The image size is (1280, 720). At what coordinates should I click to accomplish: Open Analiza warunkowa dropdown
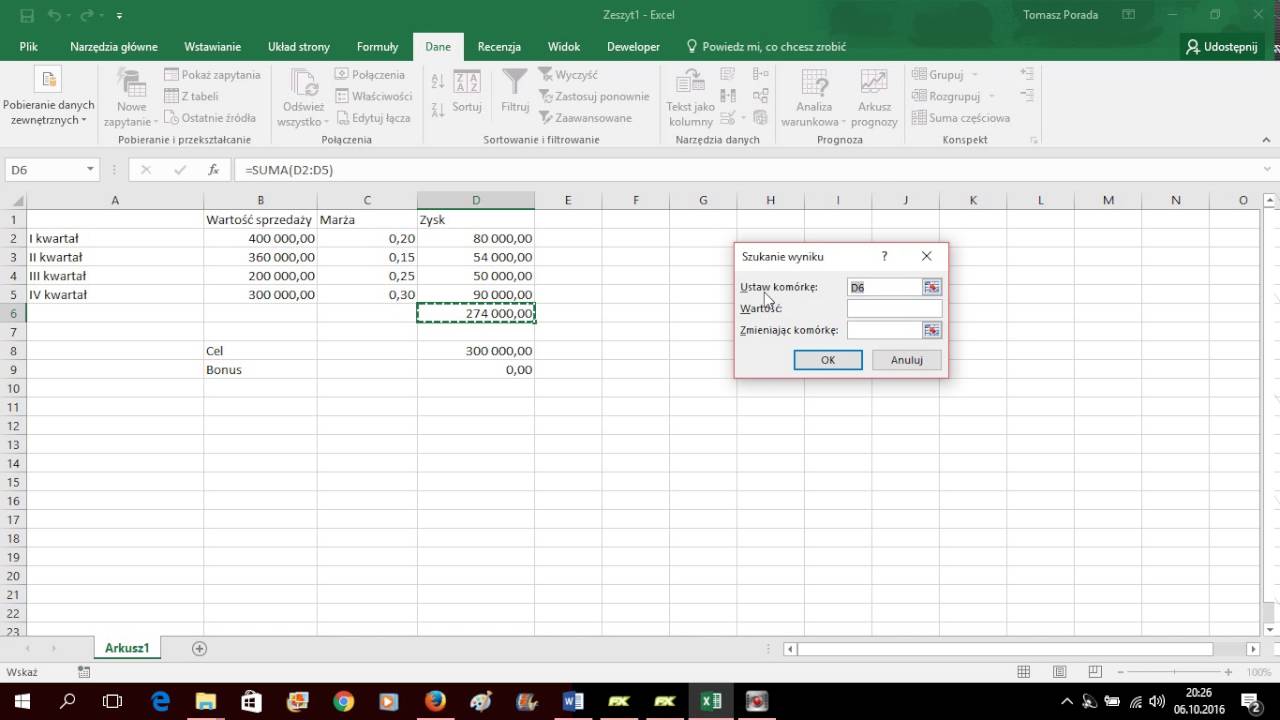814,98
